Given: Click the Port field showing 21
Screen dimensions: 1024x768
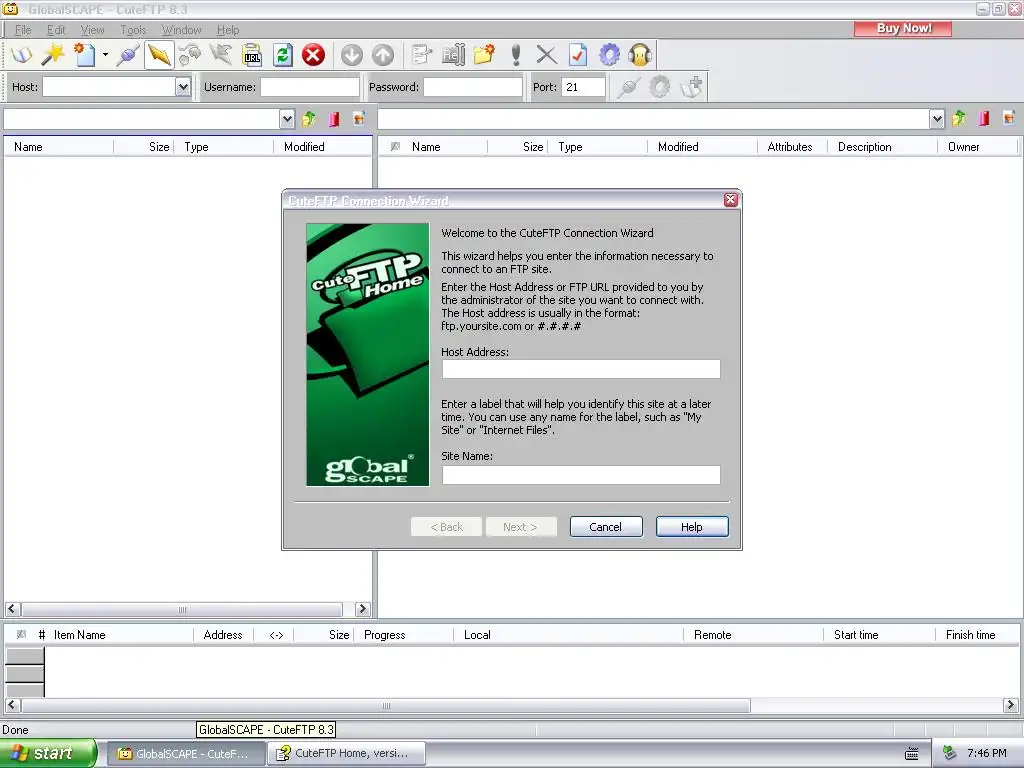Looking at the screenshot, I should point(583,87).
